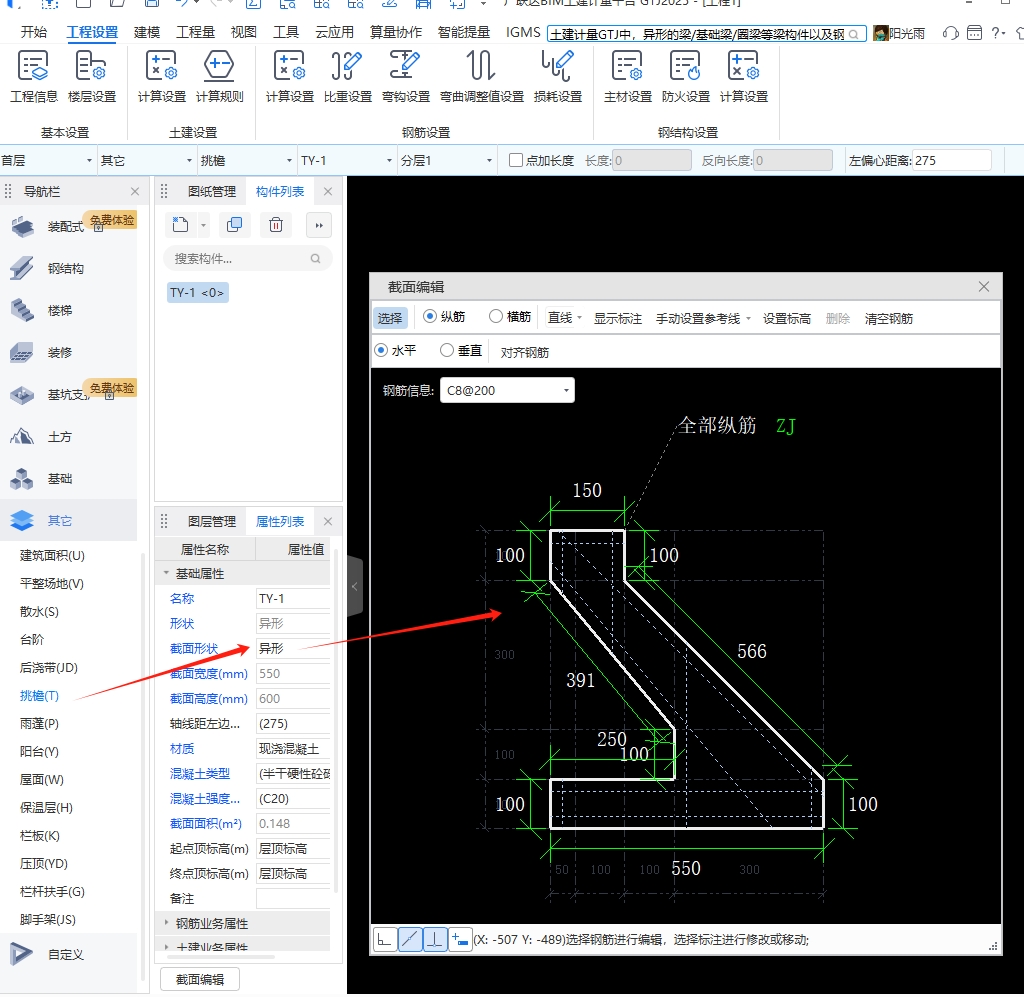Open 楼层设置 floor settings
Viewport: 1024px width, 997px height.
[91, 77]
